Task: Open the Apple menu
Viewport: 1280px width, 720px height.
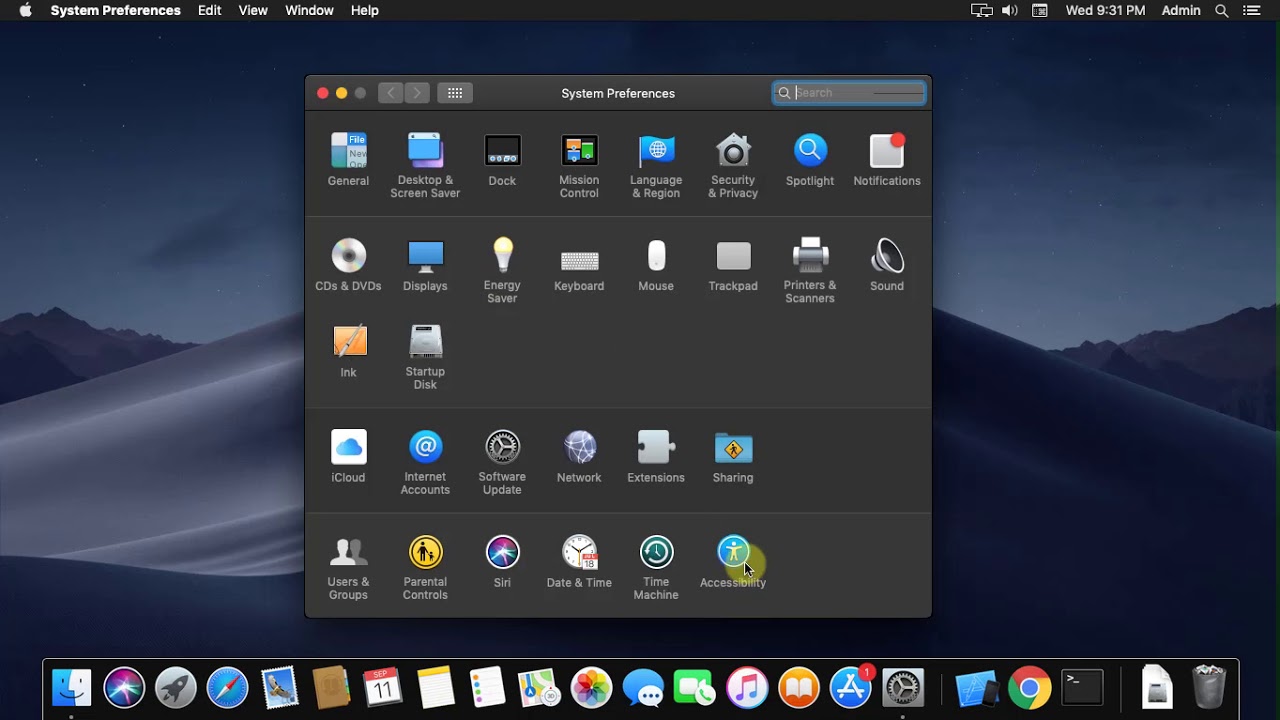Action: [25, 10]
